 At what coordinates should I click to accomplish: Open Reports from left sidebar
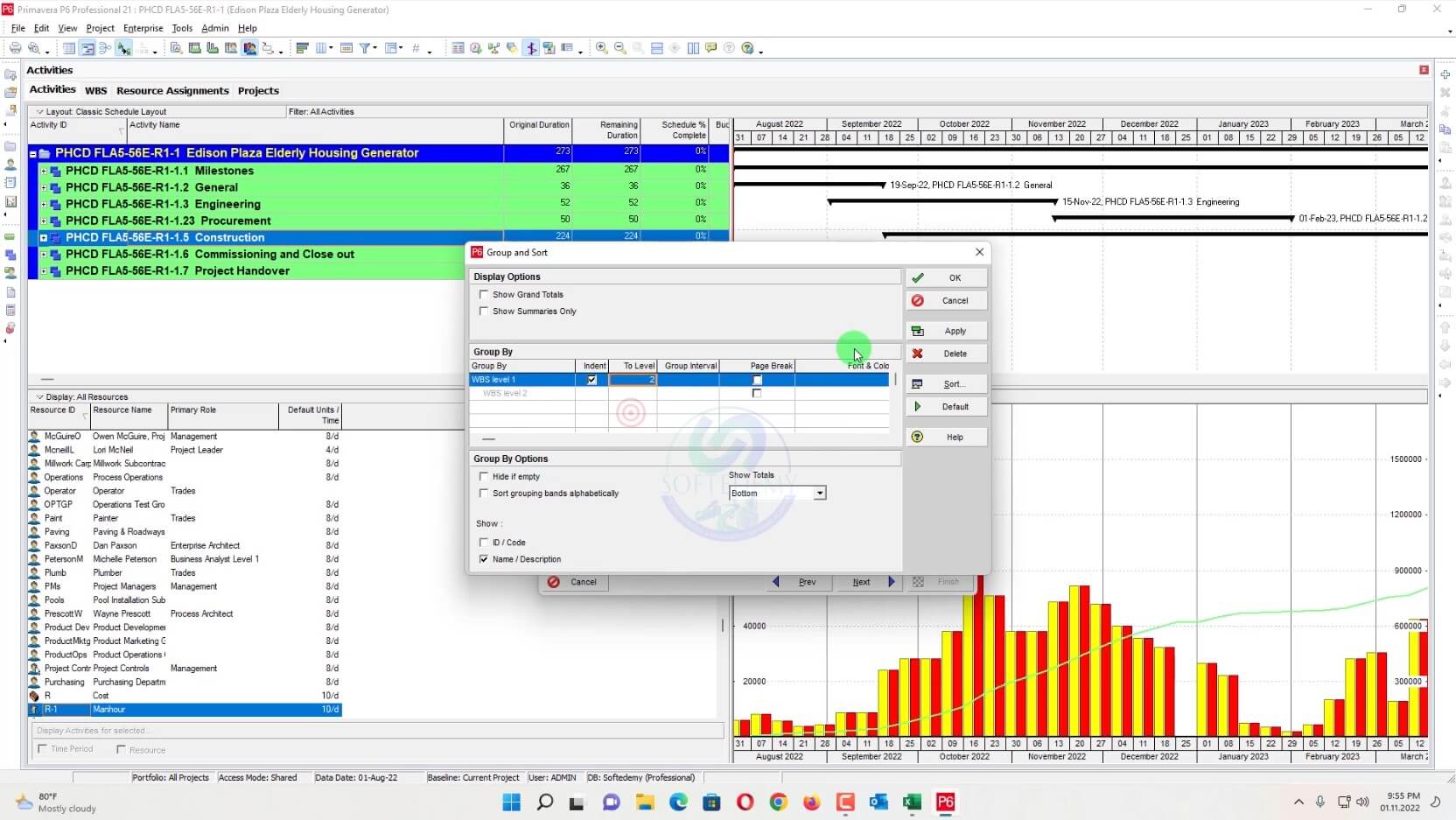tap(10, 182)
